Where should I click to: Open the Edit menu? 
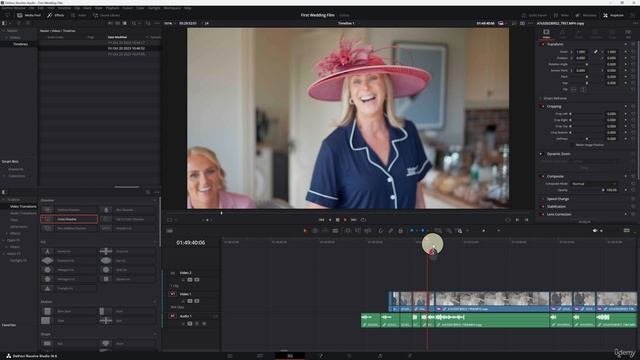[x=41, y=8]
